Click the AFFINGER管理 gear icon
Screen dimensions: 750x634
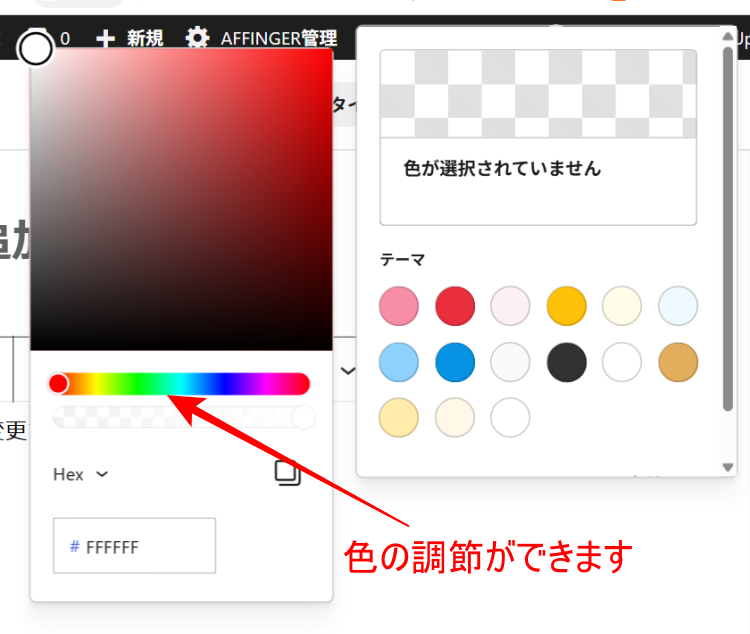(198, 38)
